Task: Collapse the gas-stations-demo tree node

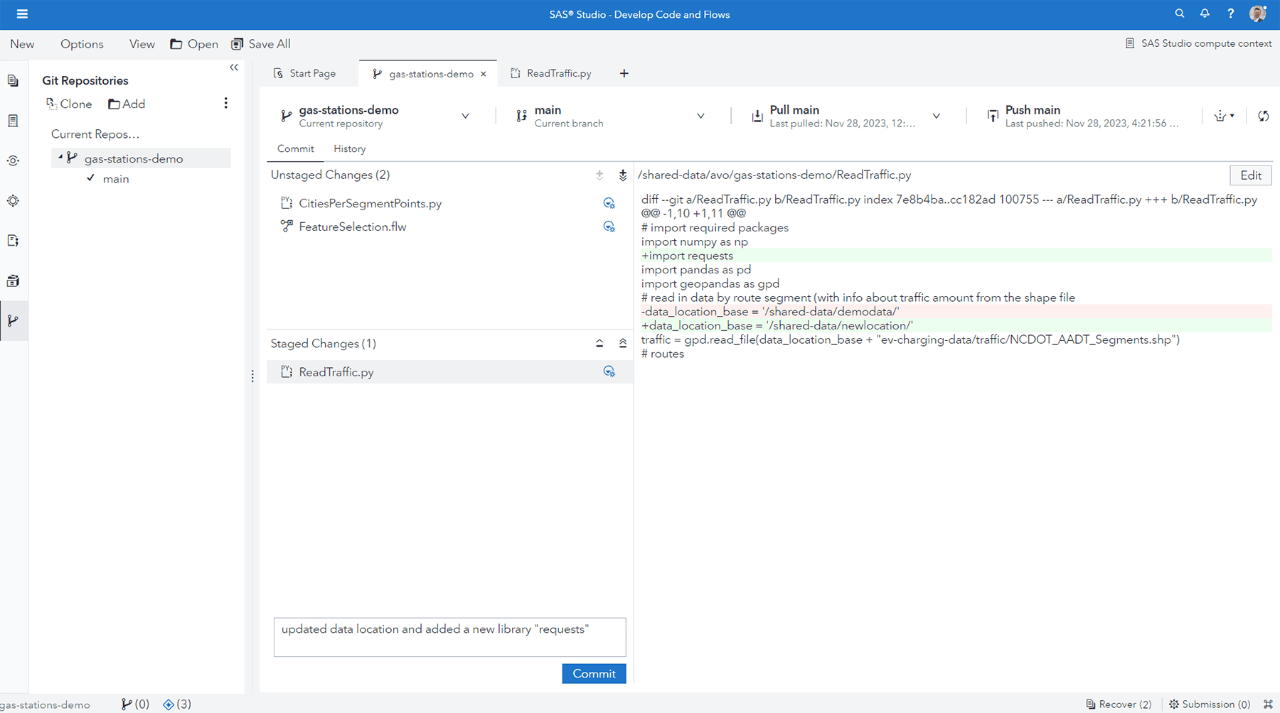Action: [x=61, y=158]
